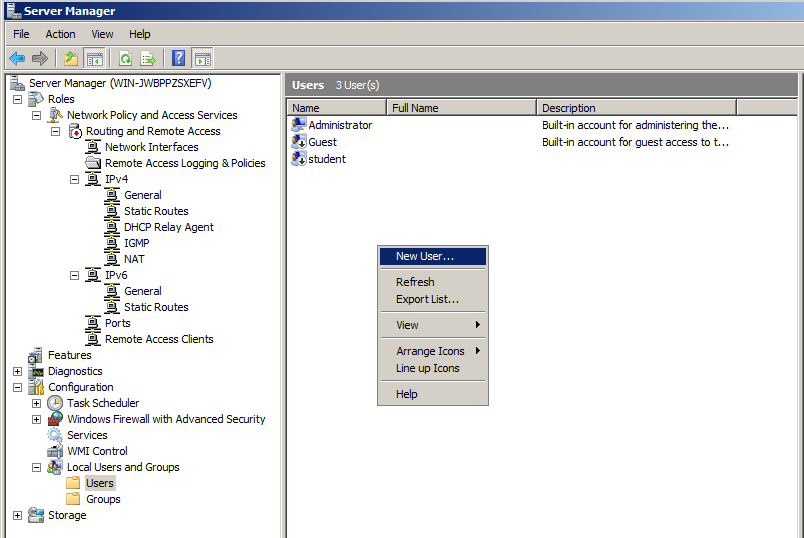Collapse the IPv4 tree node
This screenshot has width=804, height=538.
(x=74, y=180)
